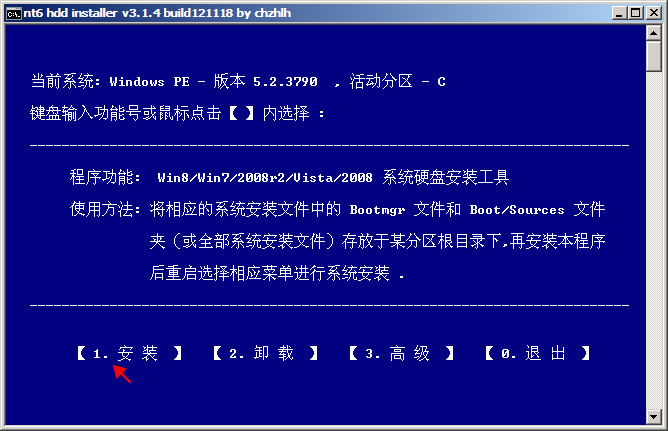Viewport: 668px width, 431px height.
Task: Choose option 2. 卸载 to uninstall
Action: coord(266,353)
